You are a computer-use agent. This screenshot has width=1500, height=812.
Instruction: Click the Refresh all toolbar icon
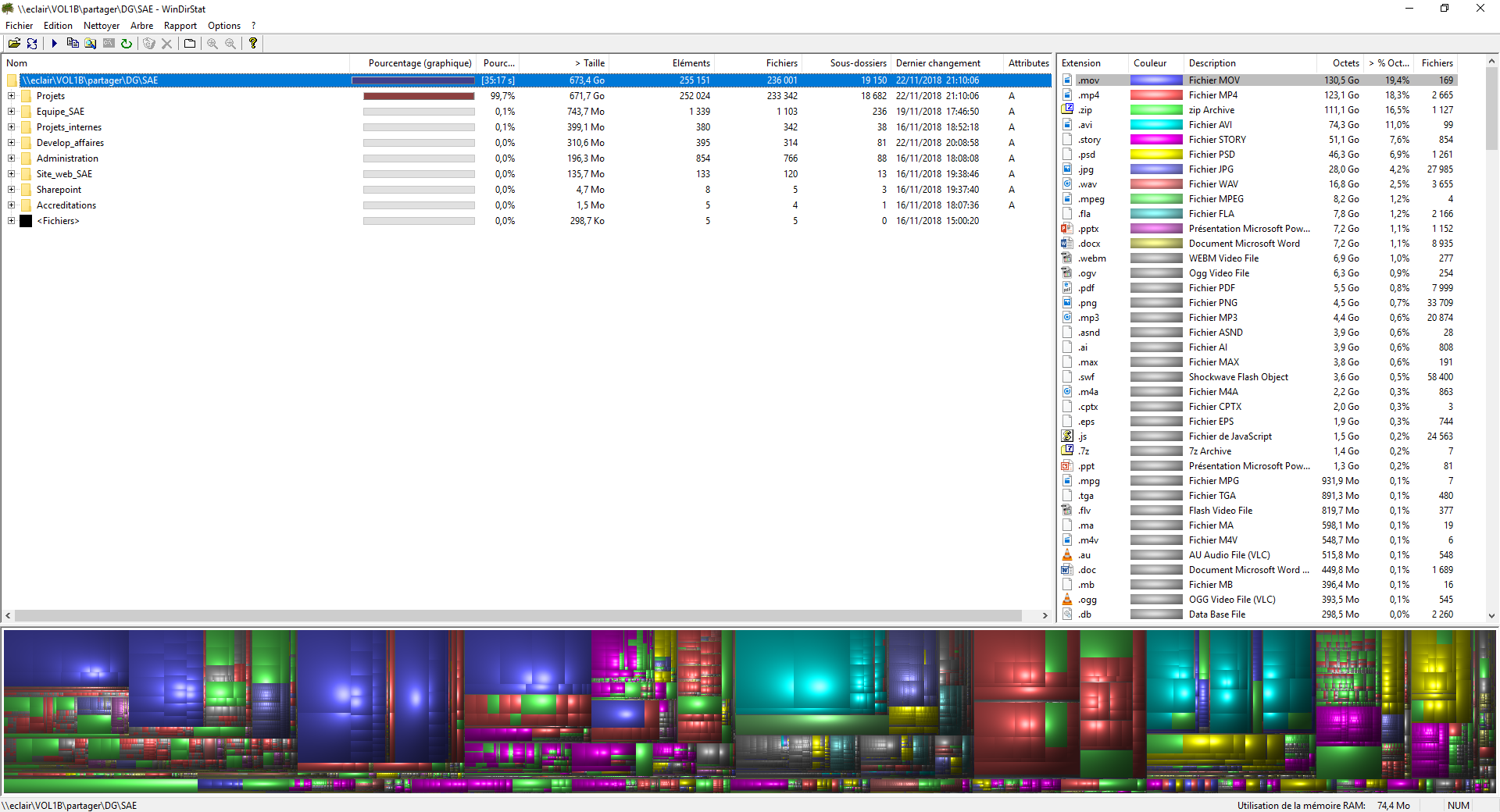[32, 44]
